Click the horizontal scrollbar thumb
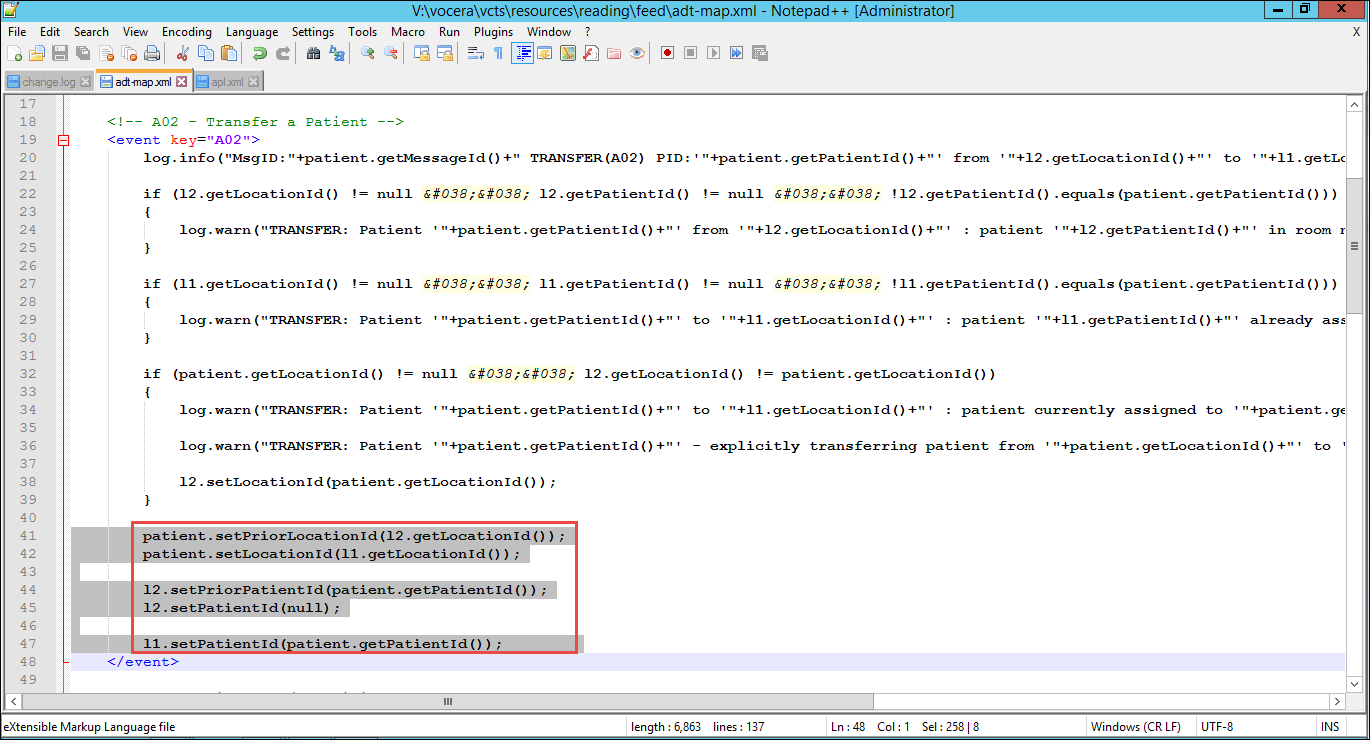The width and height of the screenshot is (1370, 740). 447,702
